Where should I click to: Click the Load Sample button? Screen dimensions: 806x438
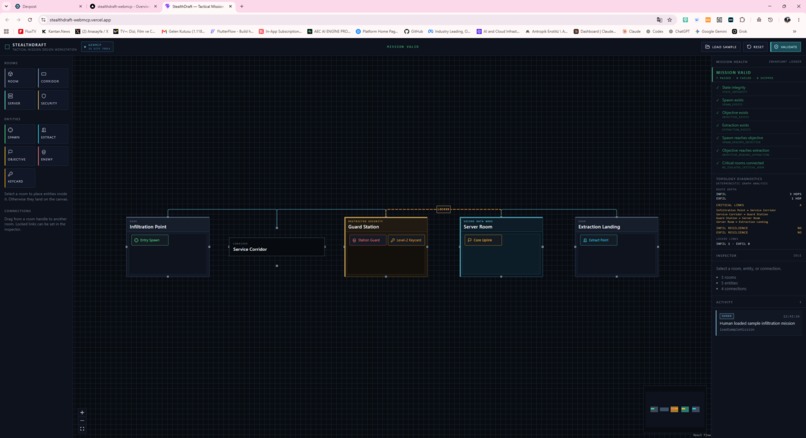pyautogui.click(x=721, y=47)
